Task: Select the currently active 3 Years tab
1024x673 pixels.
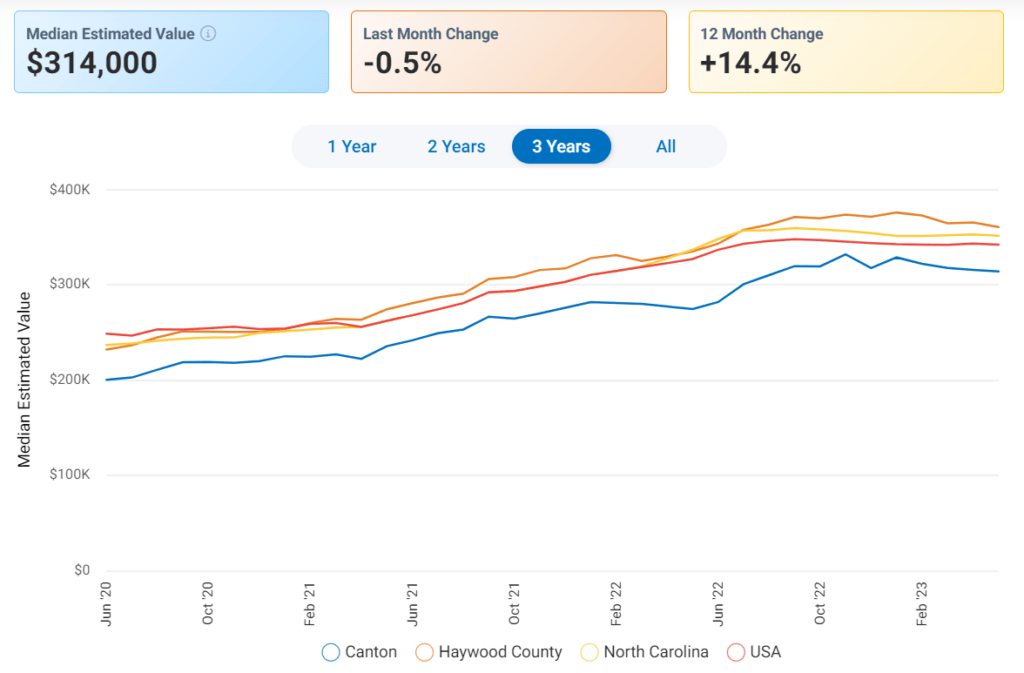Action: tap(561, 146)
